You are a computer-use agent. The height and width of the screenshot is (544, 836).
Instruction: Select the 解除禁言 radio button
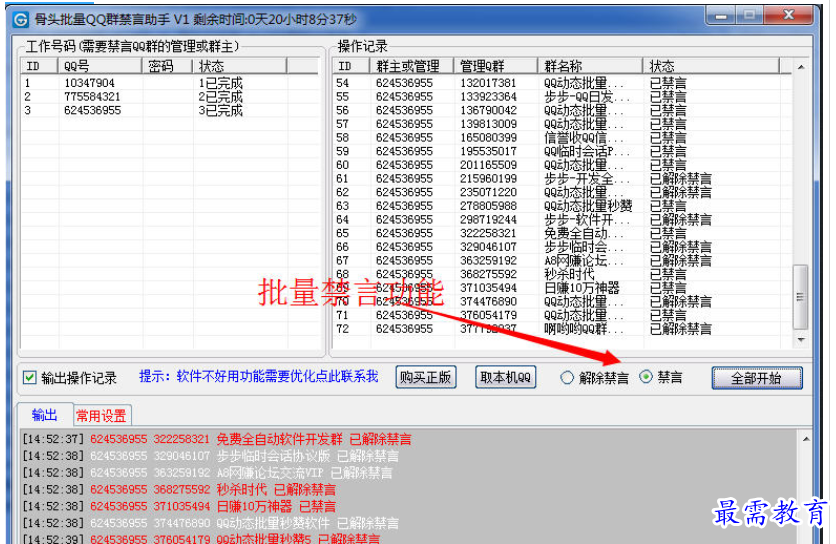pos(567,378)
